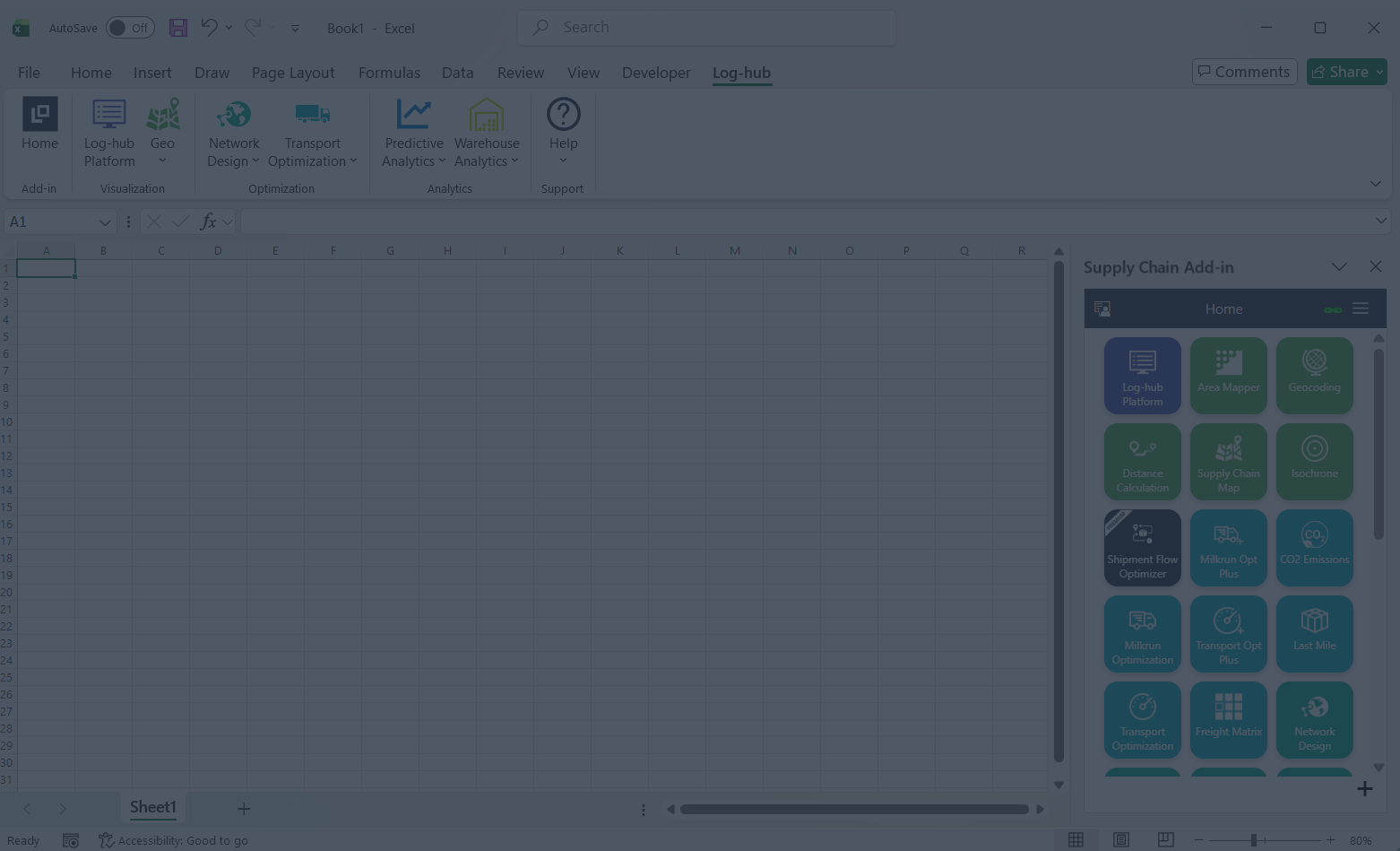
Task: Open the Geocoding tile
Action: (x=1314, y=376)
